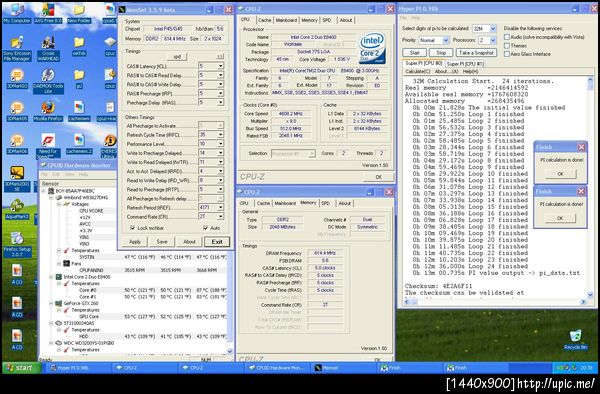Image resolution: width=600 pixels, height=394 pixels.
Task: Open the New Folder desktop icon
Action: (79, 13)
